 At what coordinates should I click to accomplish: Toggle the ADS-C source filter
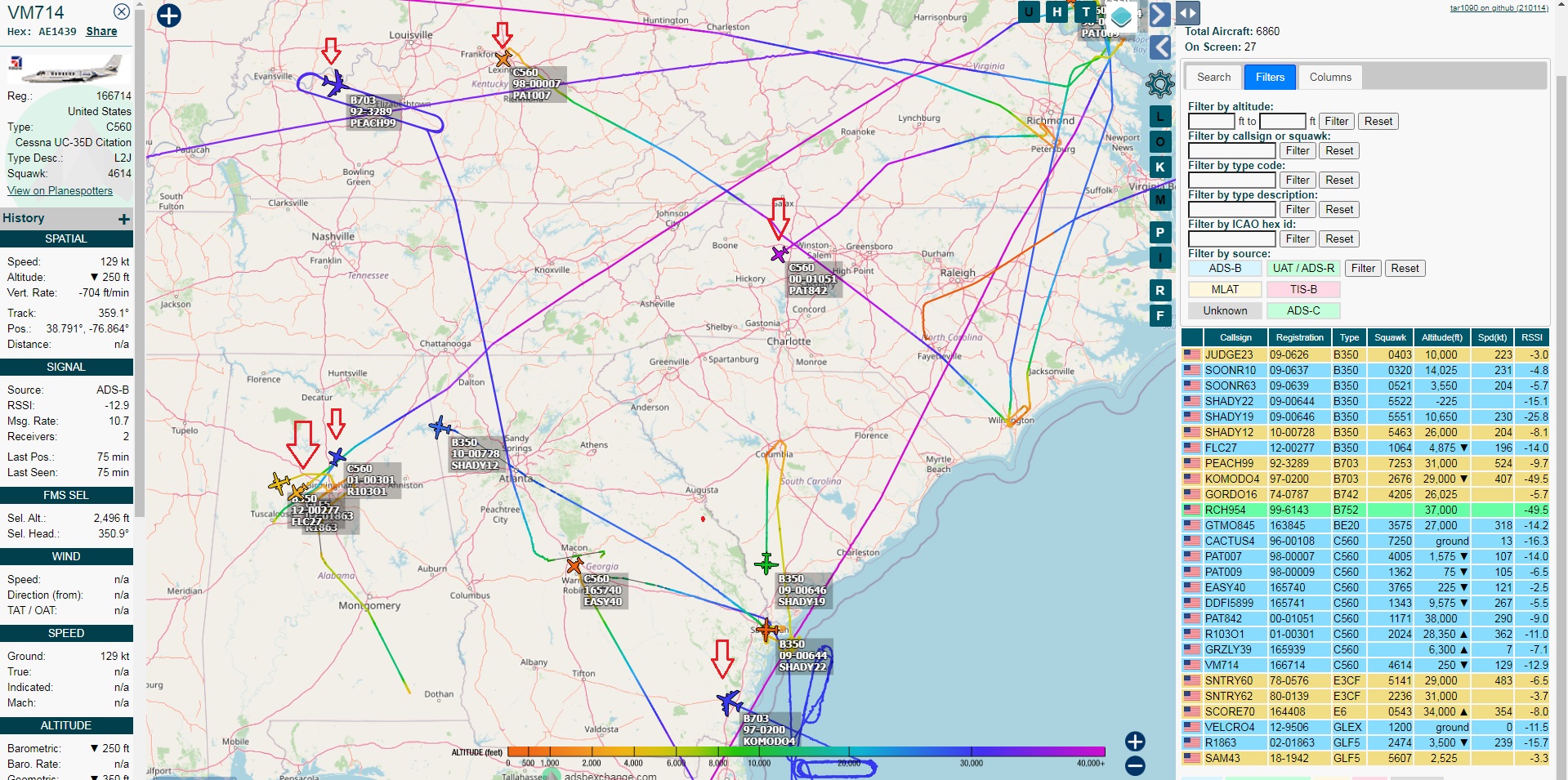[x=1303, y=310]
